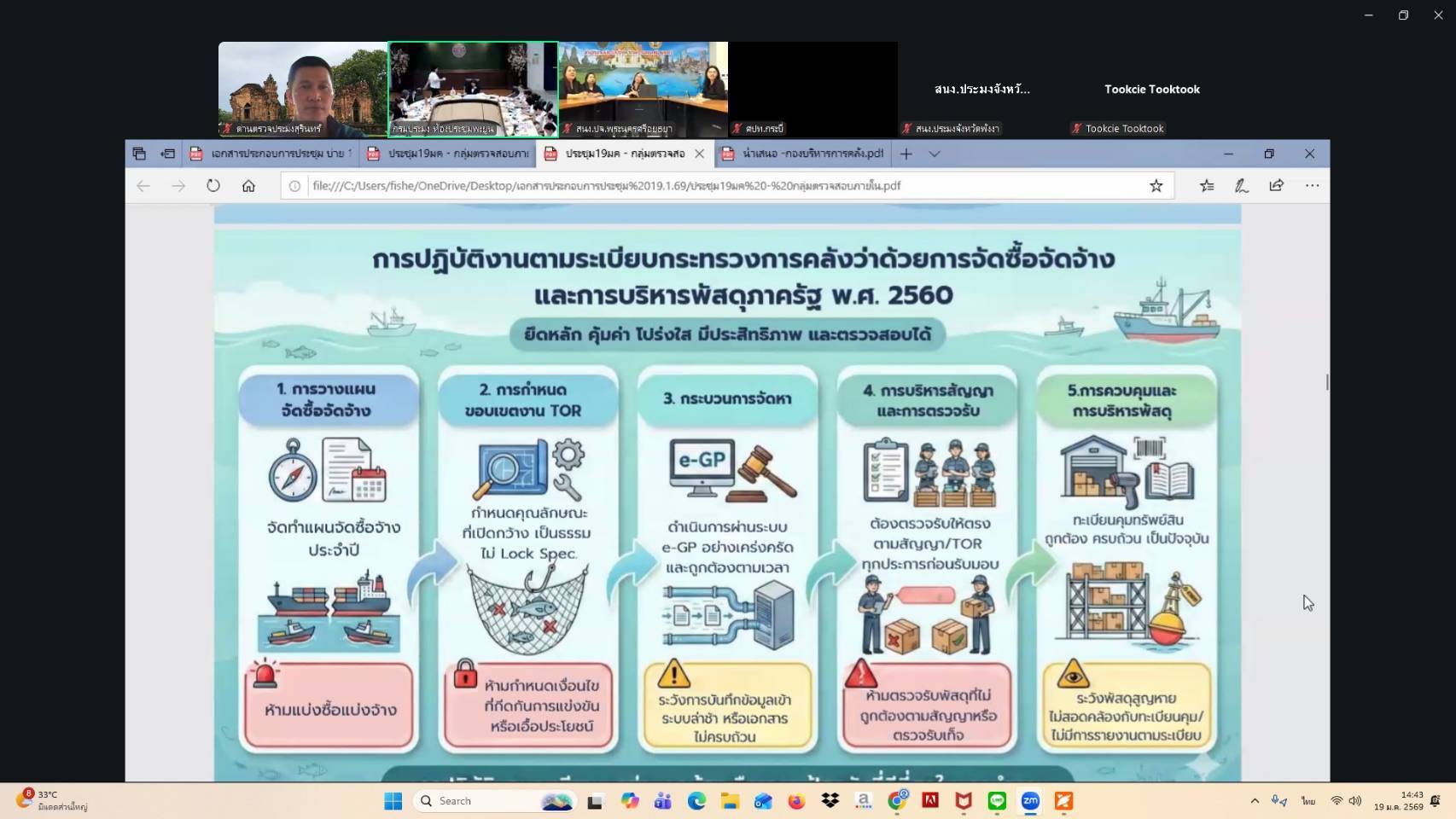
Task: Open the tabs you've set aside
Action: 139,154
